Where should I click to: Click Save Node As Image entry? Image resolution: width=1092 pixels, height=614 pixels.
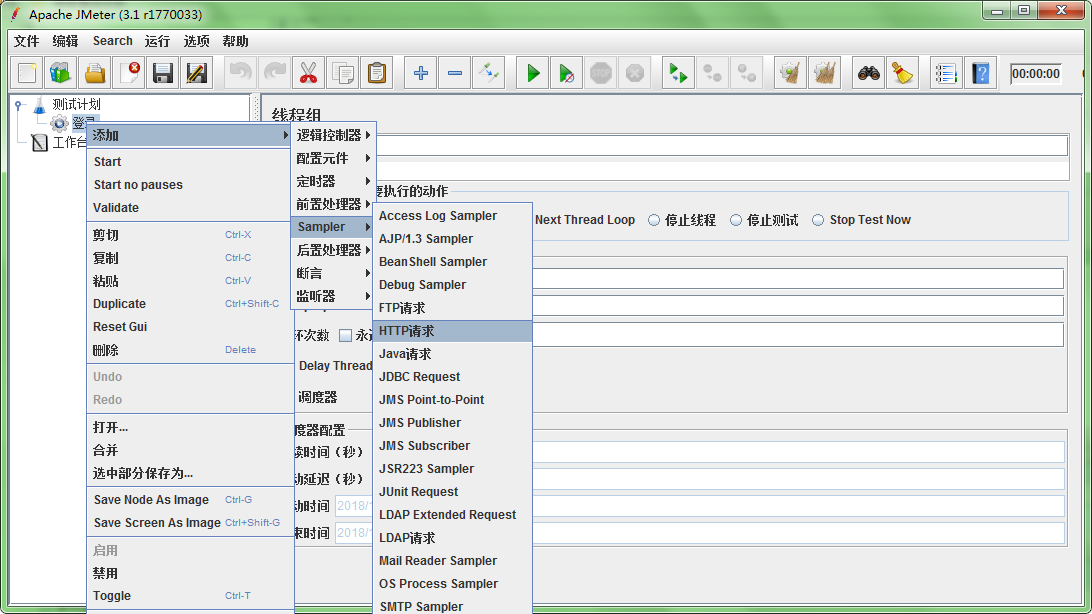pyautogui.click(x=151, y=500)
